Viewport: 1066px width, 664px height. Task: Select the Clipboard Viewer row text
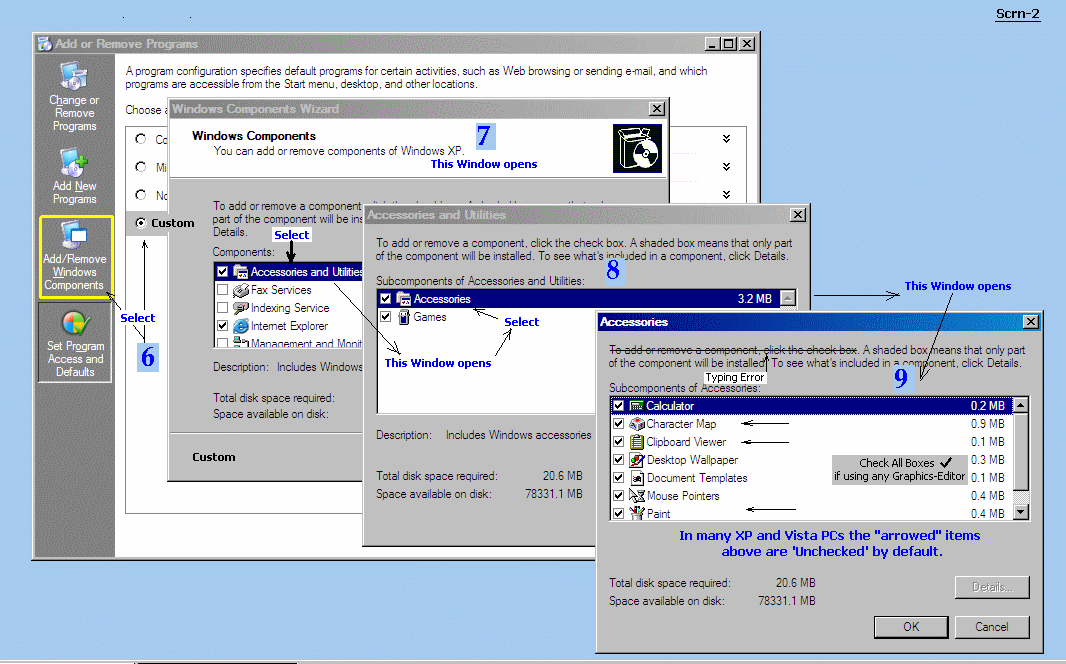pyautogui.click(x=686, y=442)
